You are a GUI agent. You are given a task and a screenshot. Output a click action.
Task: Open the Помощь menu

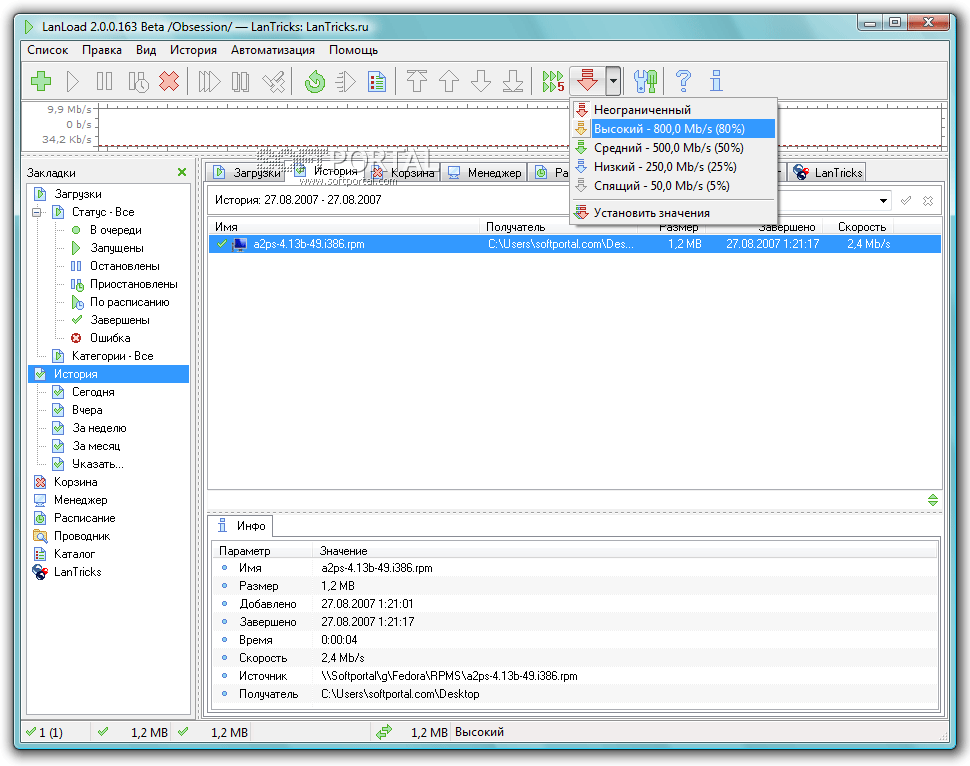353,50
